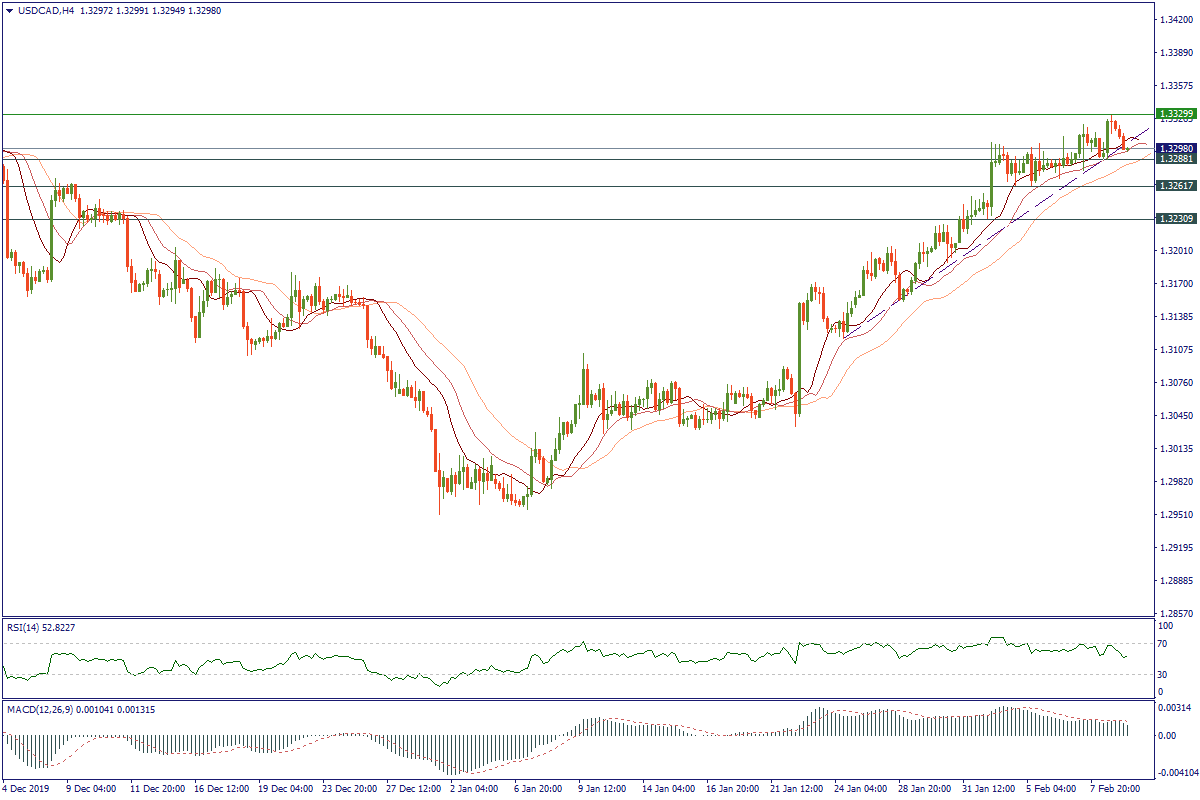Click the RSI(14) indicator label

tap(26, 627)
